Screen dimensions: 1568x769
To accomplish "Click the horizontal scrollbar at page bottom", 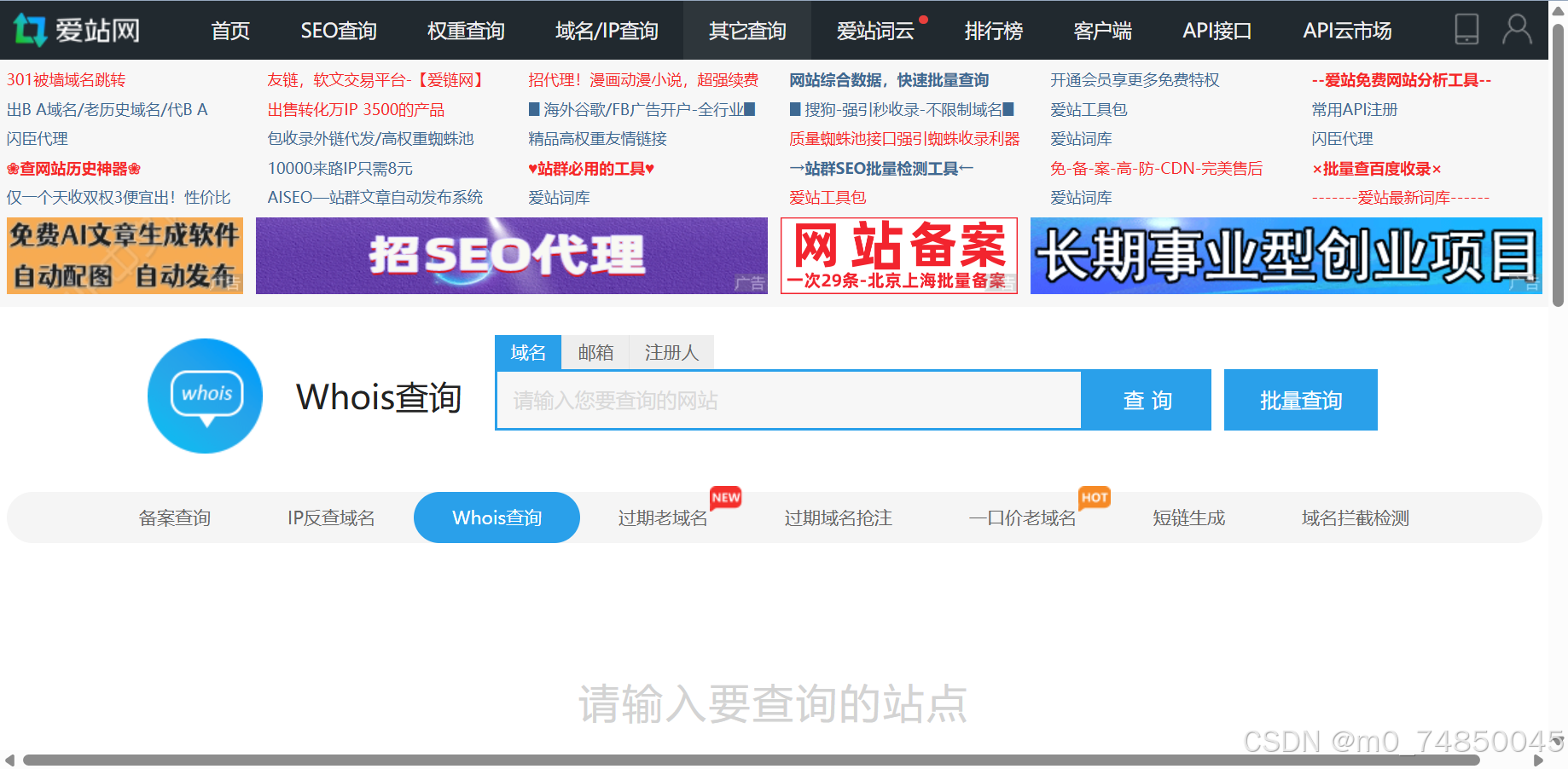I will point(751,760).
